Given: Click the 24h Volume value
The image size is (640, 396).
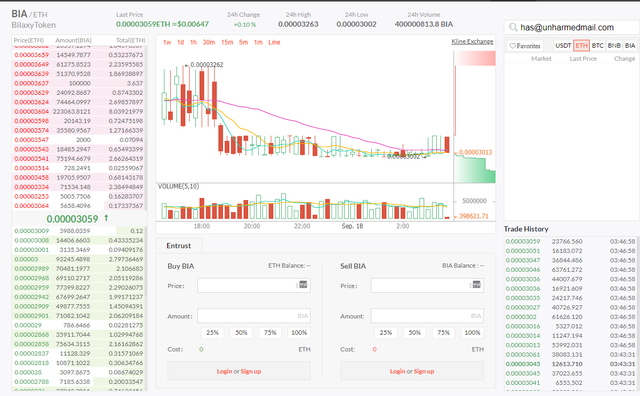Looking at the screenshot, I should [424, 24].
